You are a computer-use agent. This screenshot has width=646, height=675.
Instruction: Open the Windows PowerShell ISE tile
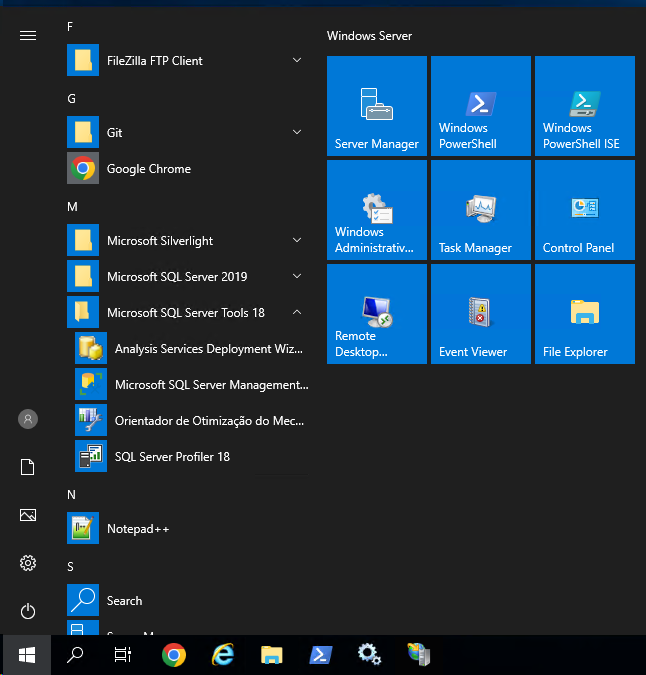click(x=585, y=106)
